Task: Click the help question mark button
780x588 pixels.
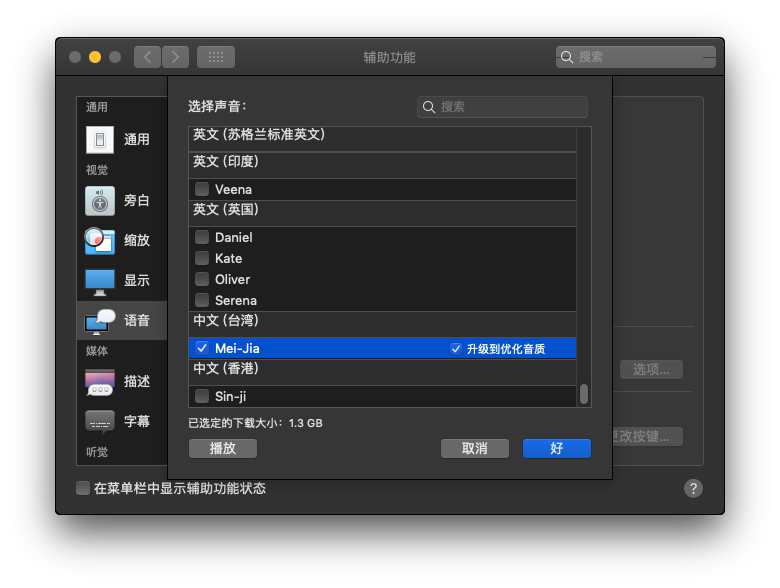Action: tap(693, 488)
